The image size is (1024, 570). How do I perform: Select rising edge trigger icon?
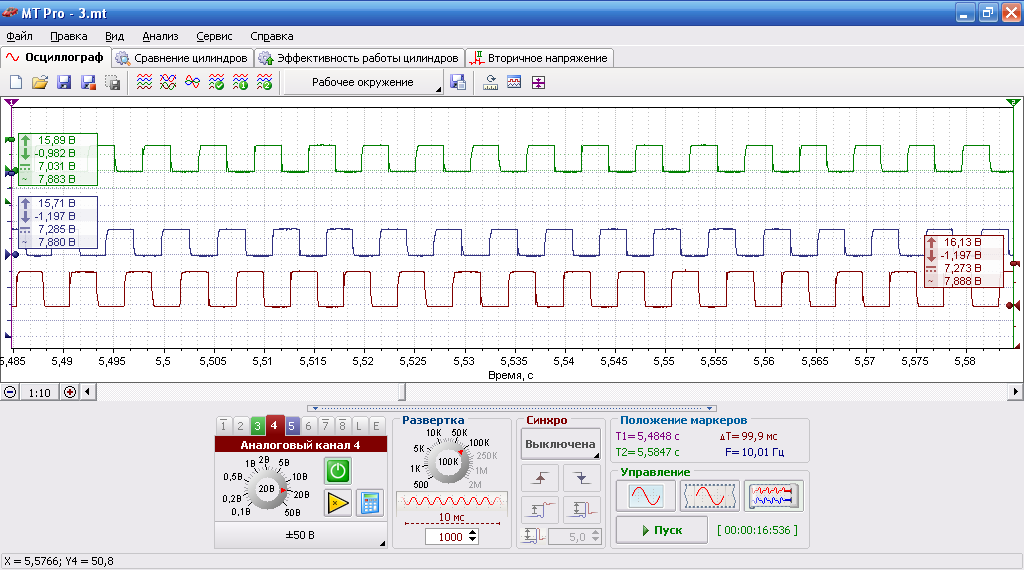(x=539, y=478)
